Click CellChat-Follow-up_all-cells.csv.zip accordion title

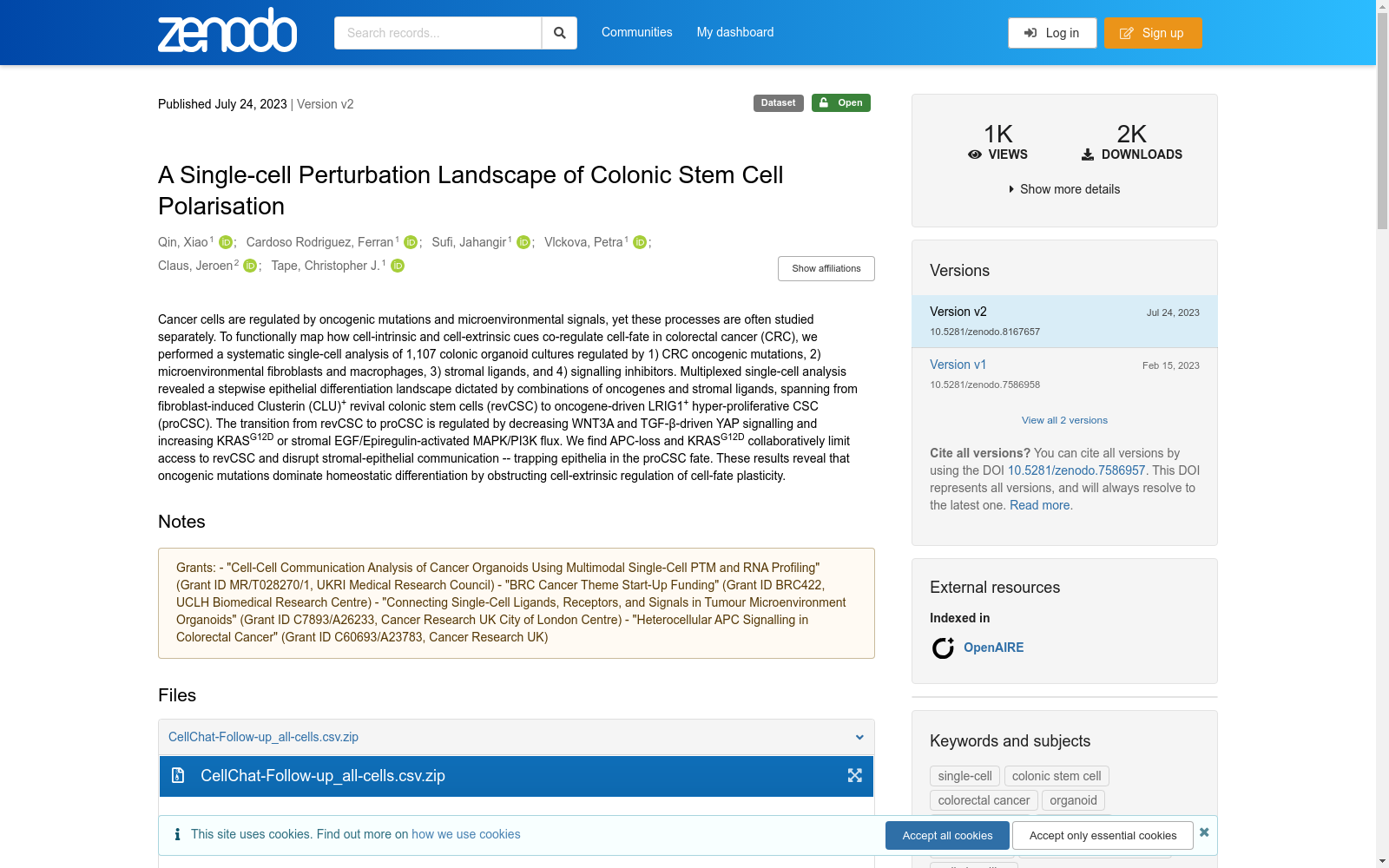[x=263, y=737]
